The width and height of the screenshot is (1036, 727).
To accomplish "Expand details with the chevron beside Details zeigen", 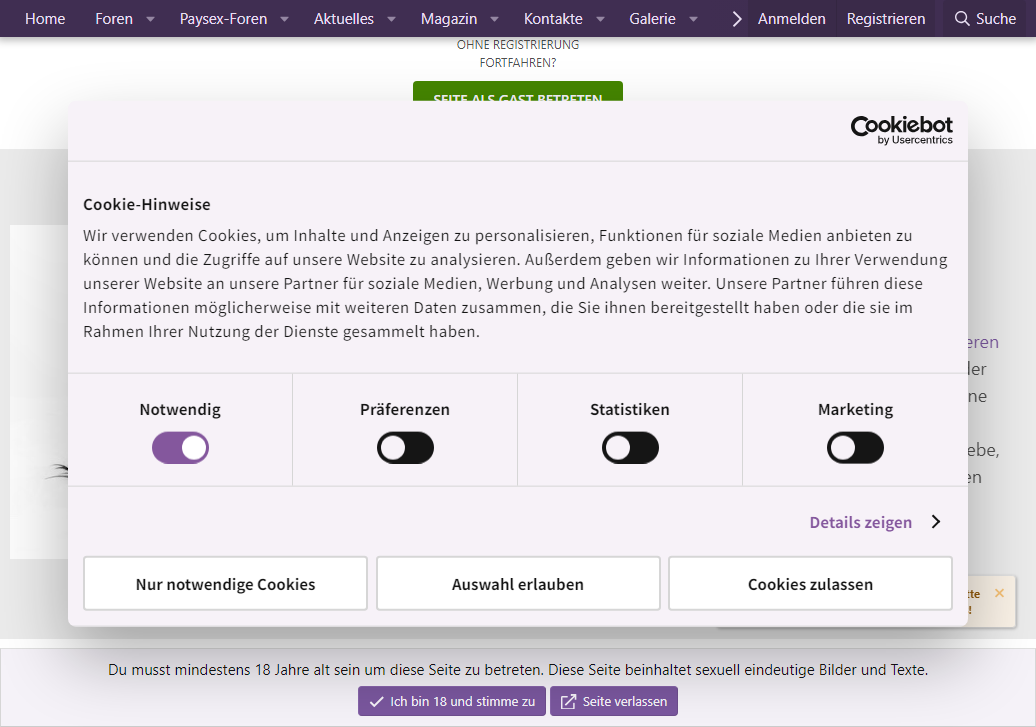I will click(x=936, y=522).
